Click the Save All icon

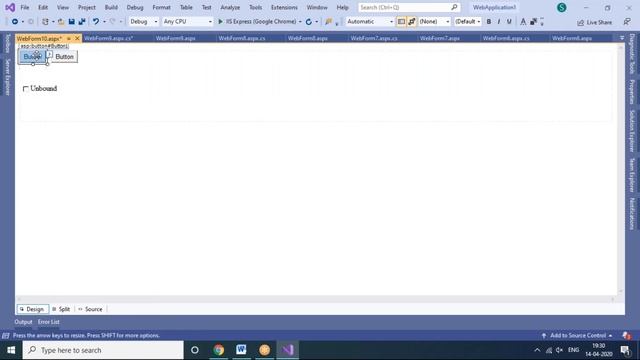click(x=82, y=22)
